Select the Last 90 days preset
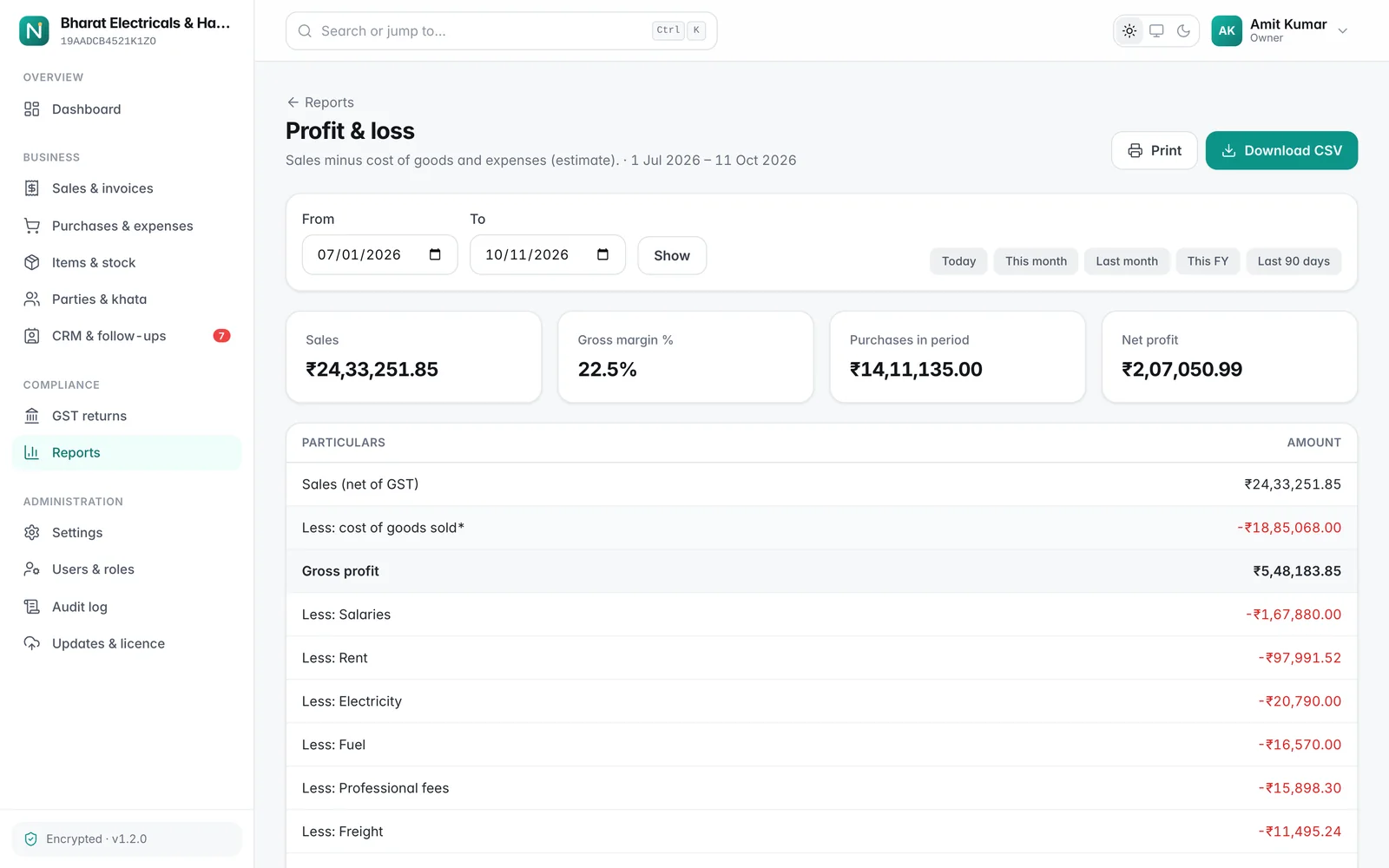 pyautogui.click(x=1294, y=261)
